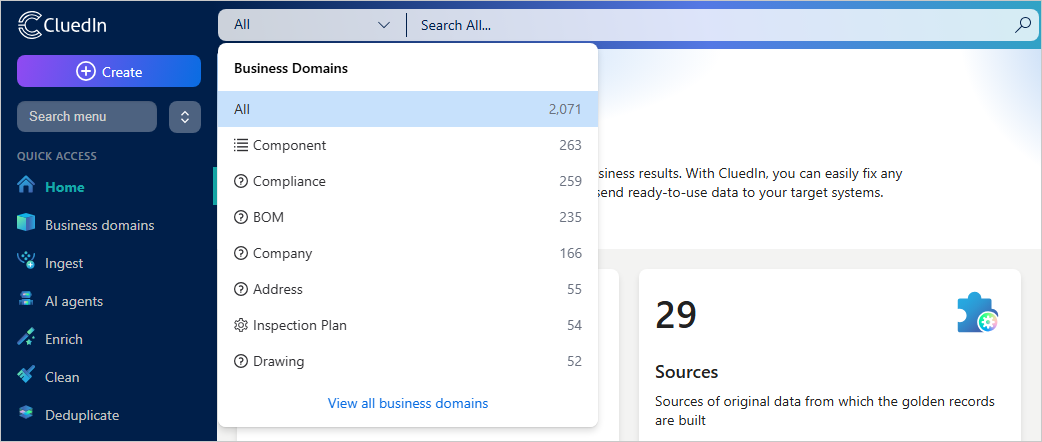Focus the Search menu field
This screenshot has height=442, width=1042.
click(87, 116)
